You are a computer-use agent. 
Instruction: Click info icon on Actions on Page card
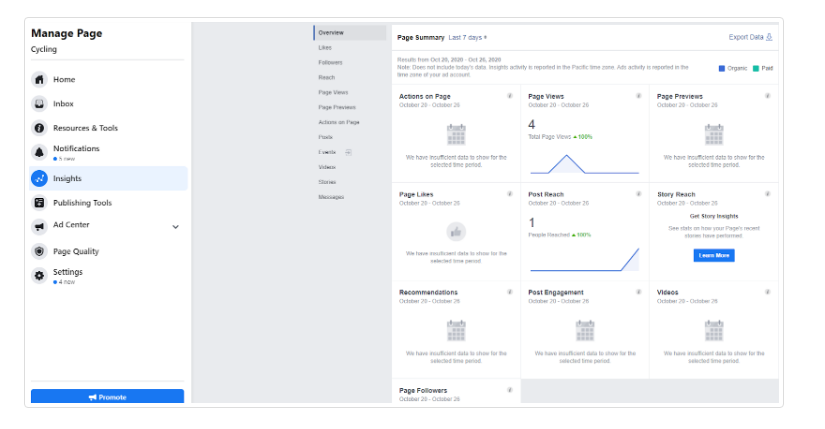(509, 96)
